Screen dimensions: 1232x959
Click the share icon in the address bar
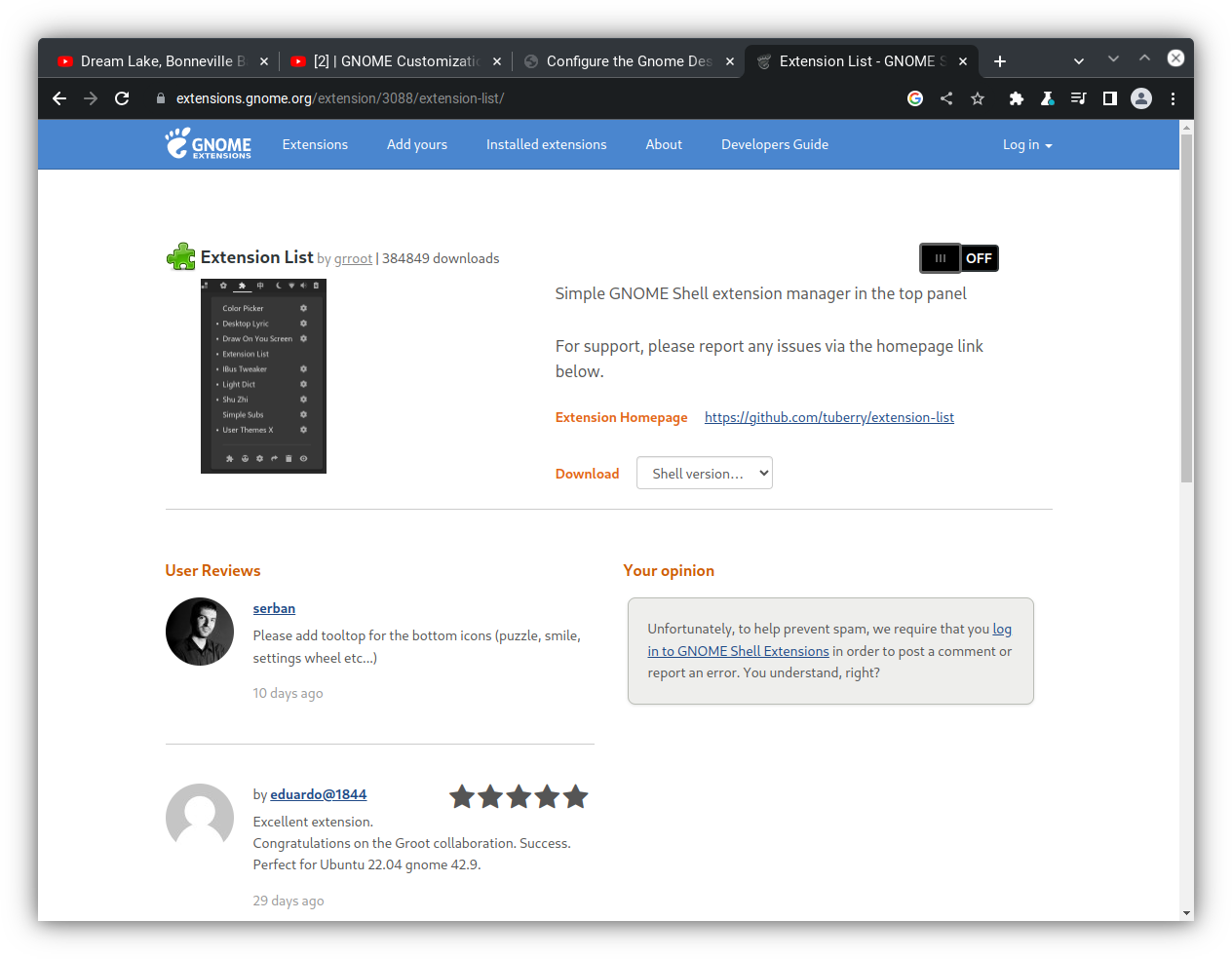[x=946, y=98]
